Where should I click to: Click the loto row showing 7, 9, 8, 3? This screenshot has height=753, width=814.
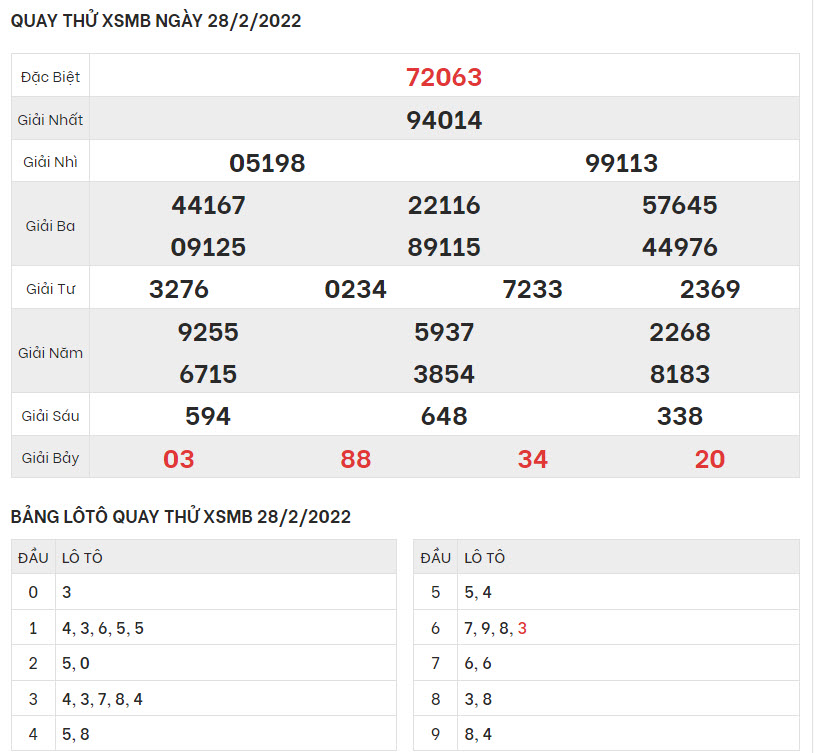[495, 628]
